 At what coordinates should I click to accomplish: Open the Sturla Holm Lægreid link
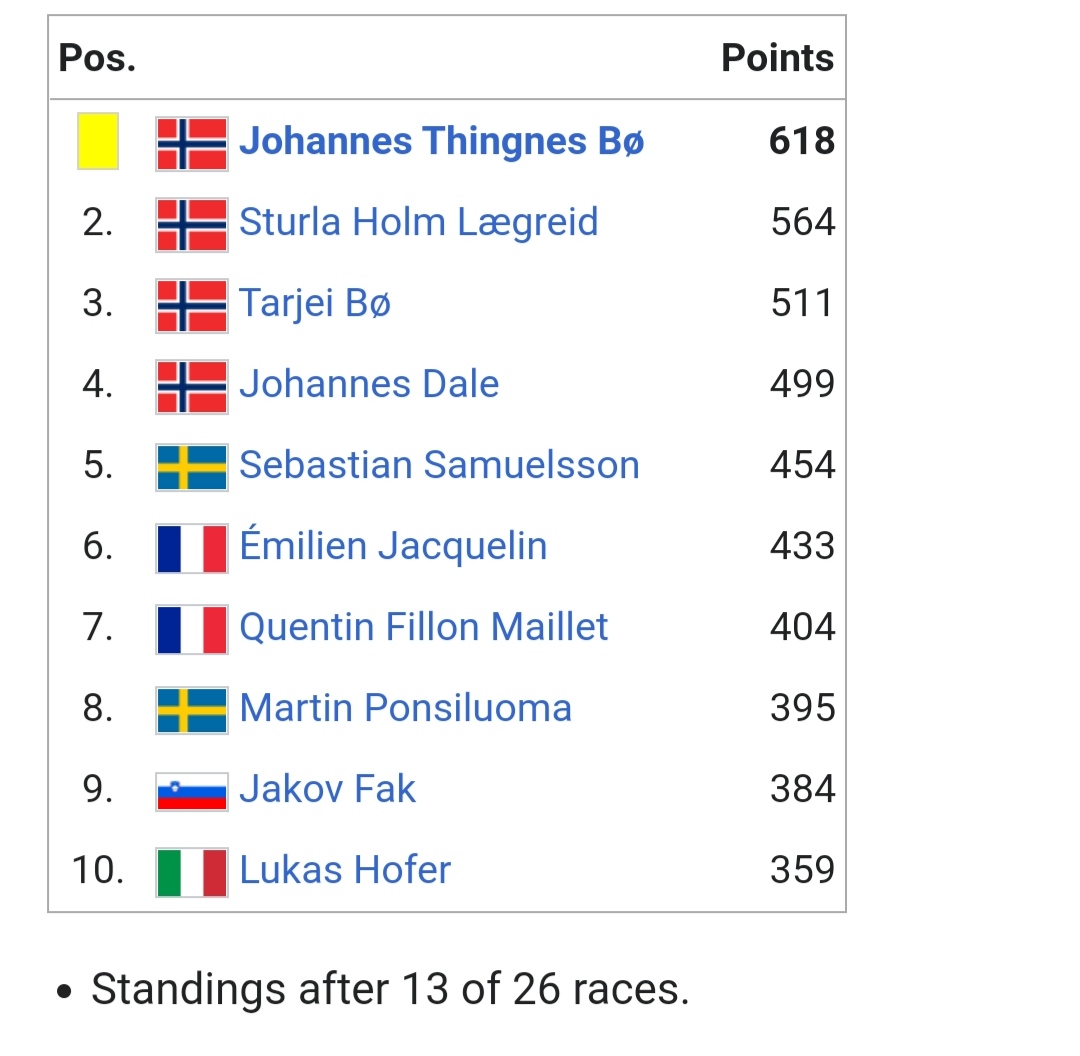tap(418, 222)
